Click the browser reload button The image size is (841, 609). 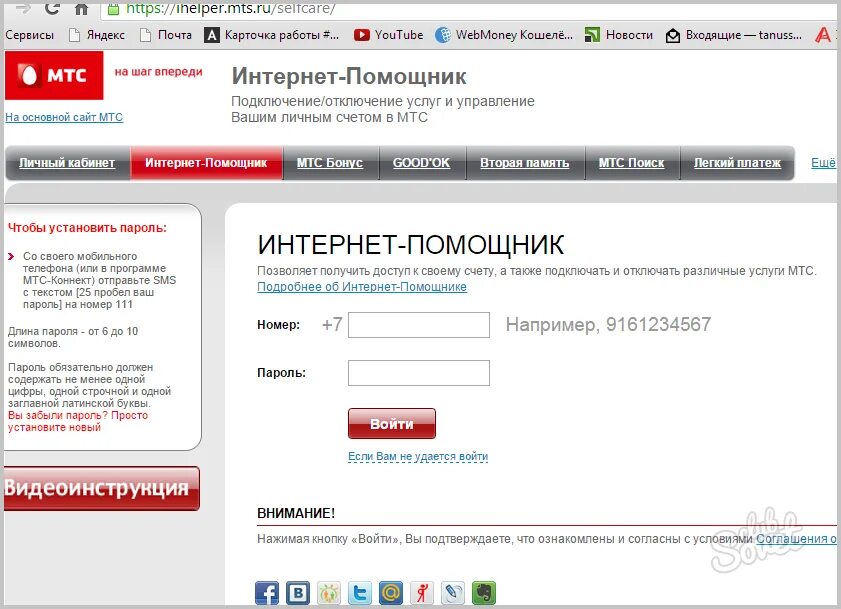coord(52,8)
